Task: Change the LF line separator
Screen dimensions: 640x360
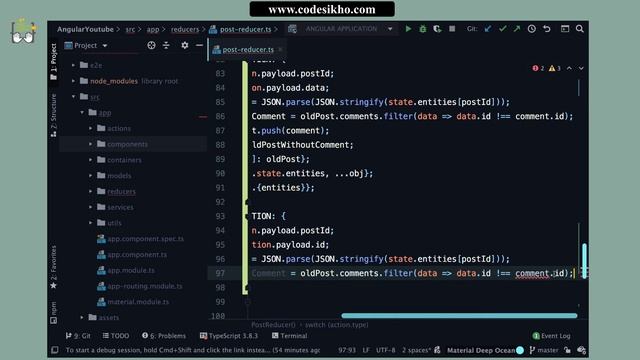Action: tap(366, 350)
